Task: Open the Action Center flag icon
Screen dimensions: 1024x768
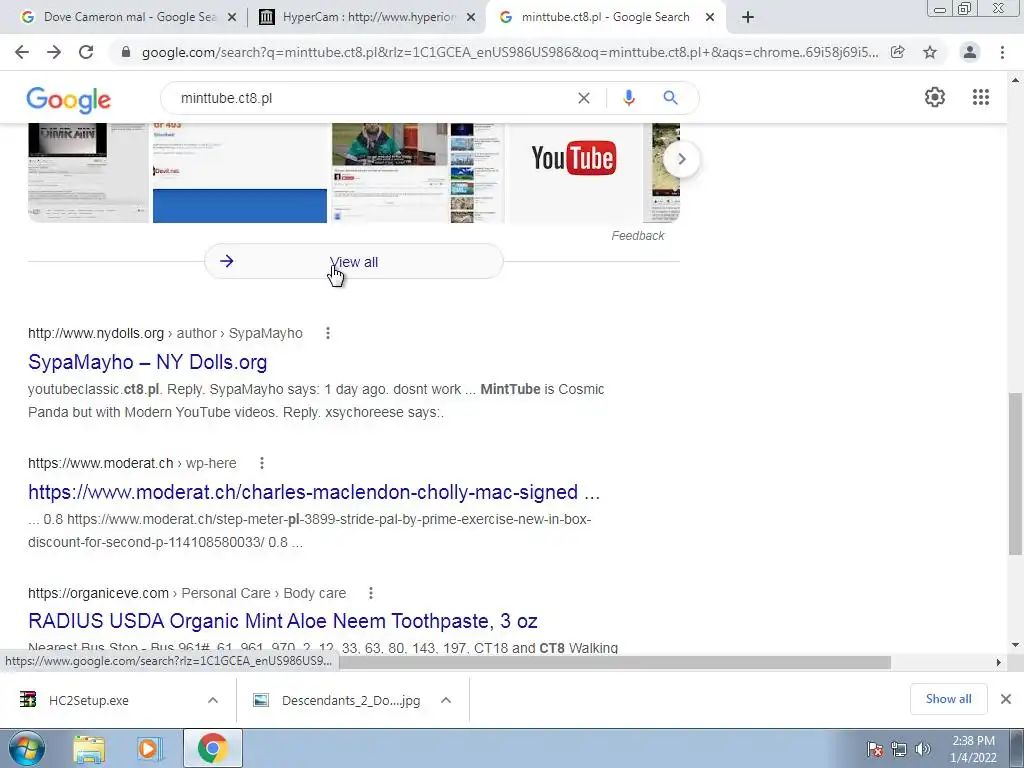Action: coord(875,749)
